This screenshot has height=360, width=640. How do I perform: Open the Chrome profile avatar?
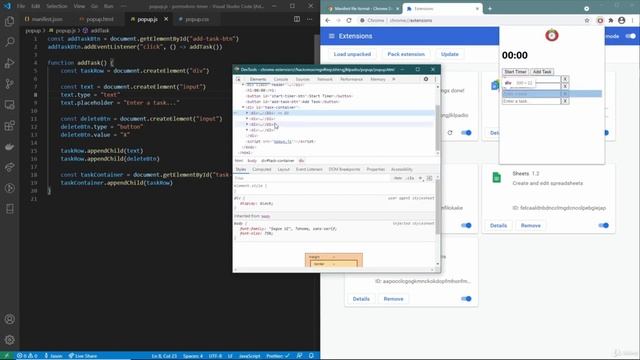coord(622,20)
